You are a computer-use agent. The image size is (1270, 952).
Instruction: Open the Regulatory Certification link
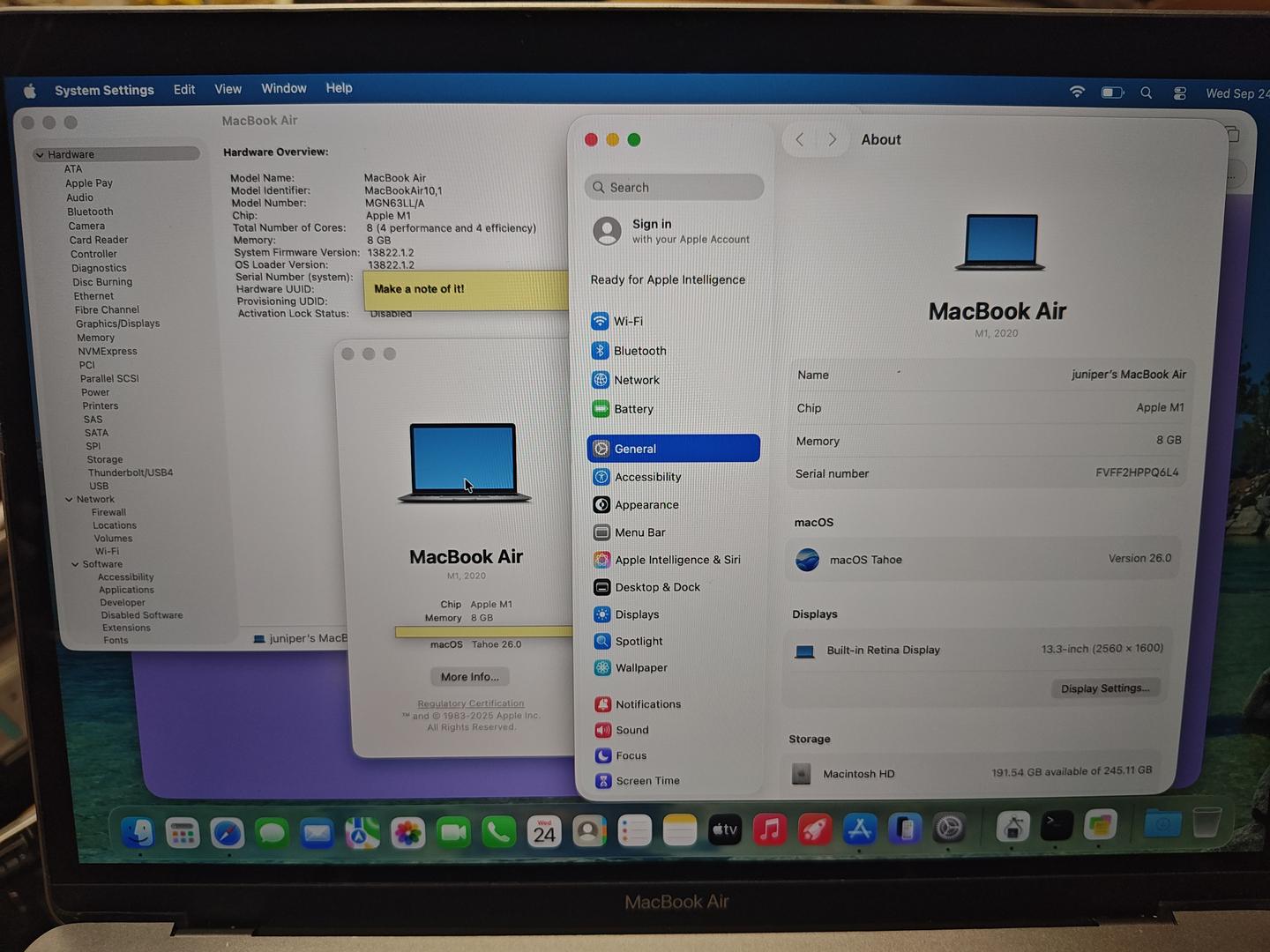(471, 703)
